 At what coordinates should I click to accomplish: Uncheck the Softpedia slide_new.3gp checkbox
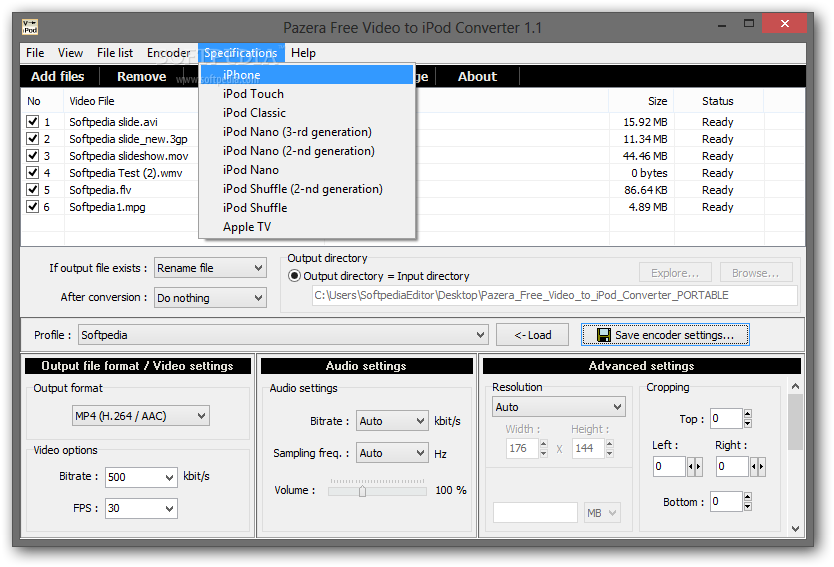(32, 139)
